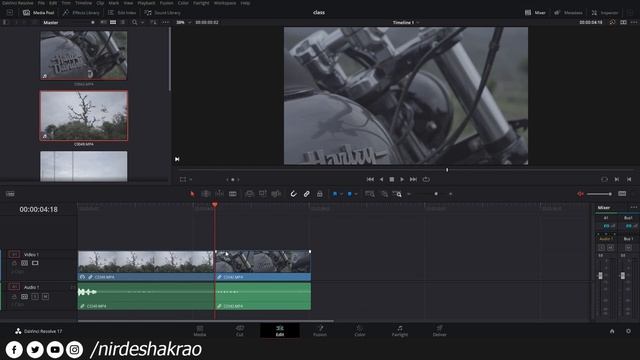The image size is (640, 360).
Task: Open the blue Flag color dropdown
Action: 341,194
